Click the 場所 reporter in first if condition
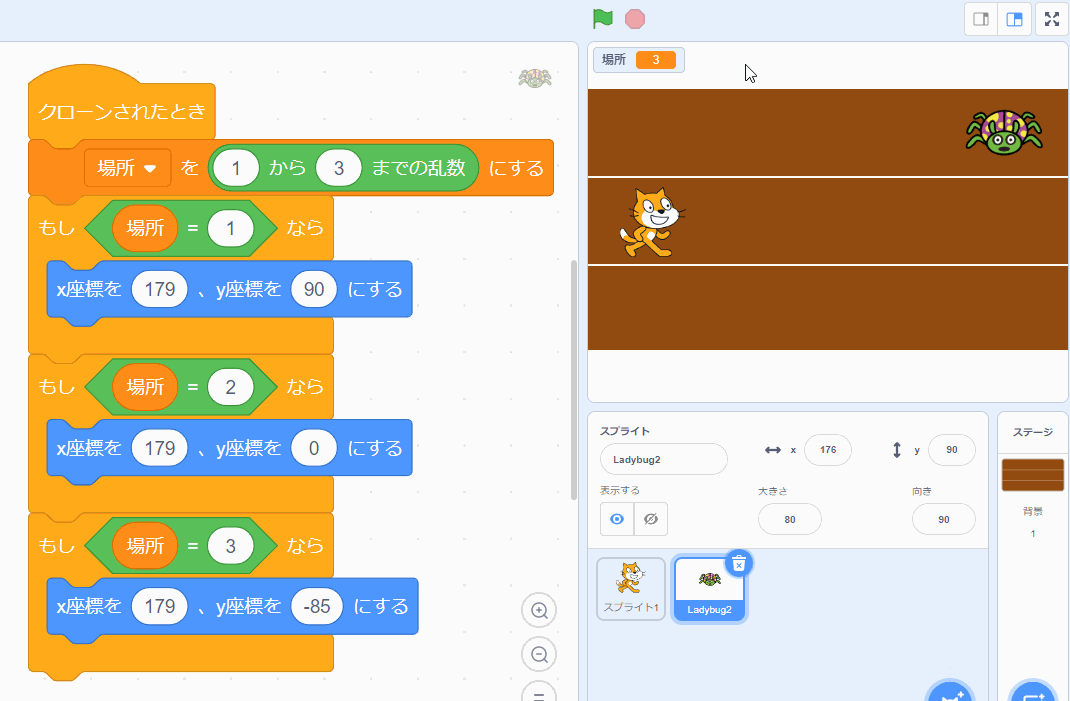1070x701 pixels. (145, 228)
